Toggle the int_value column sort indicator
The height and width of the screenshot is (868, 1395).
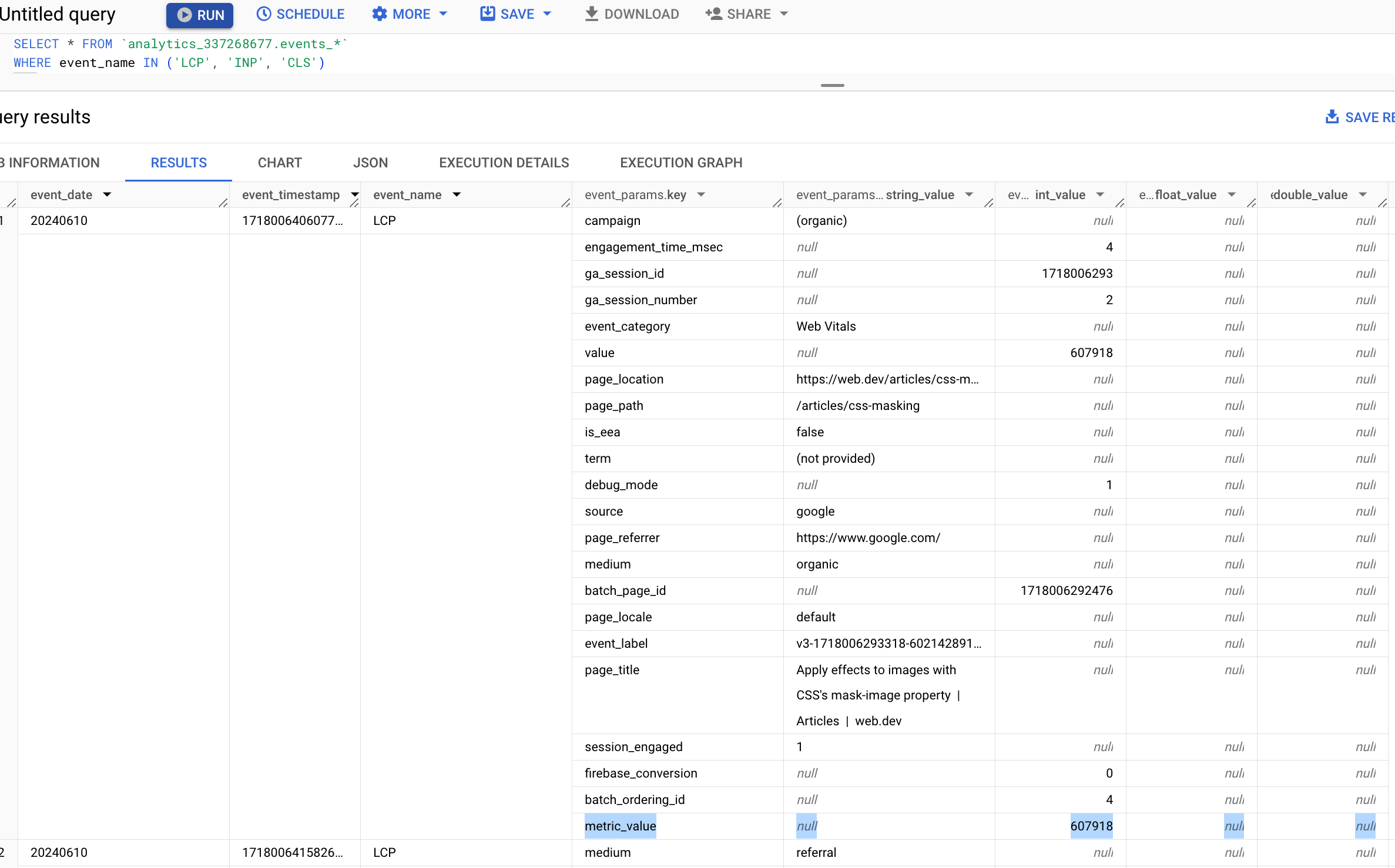point(1099,194)
